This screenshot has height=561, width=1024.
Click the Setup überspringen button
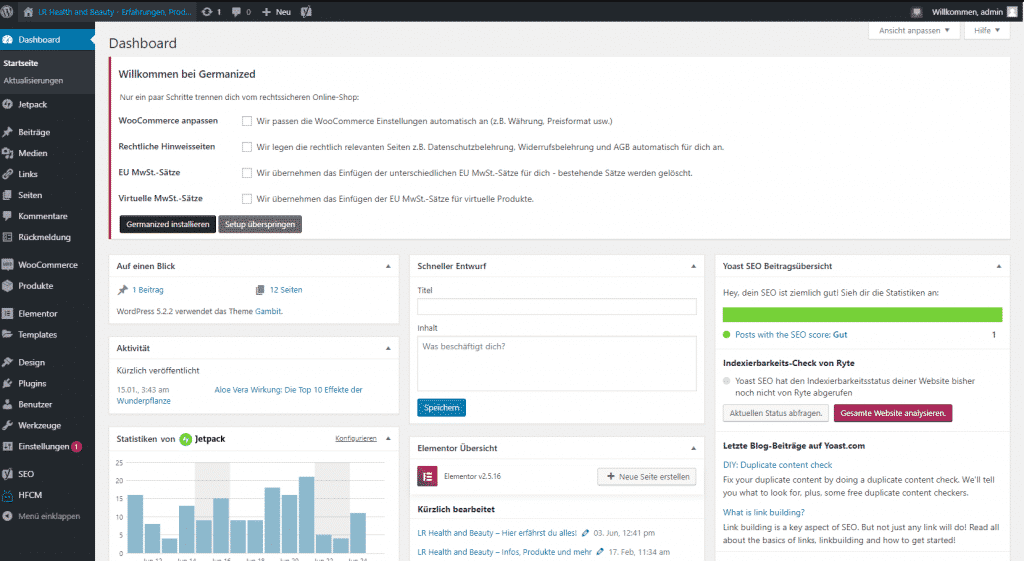click(260, 224)
